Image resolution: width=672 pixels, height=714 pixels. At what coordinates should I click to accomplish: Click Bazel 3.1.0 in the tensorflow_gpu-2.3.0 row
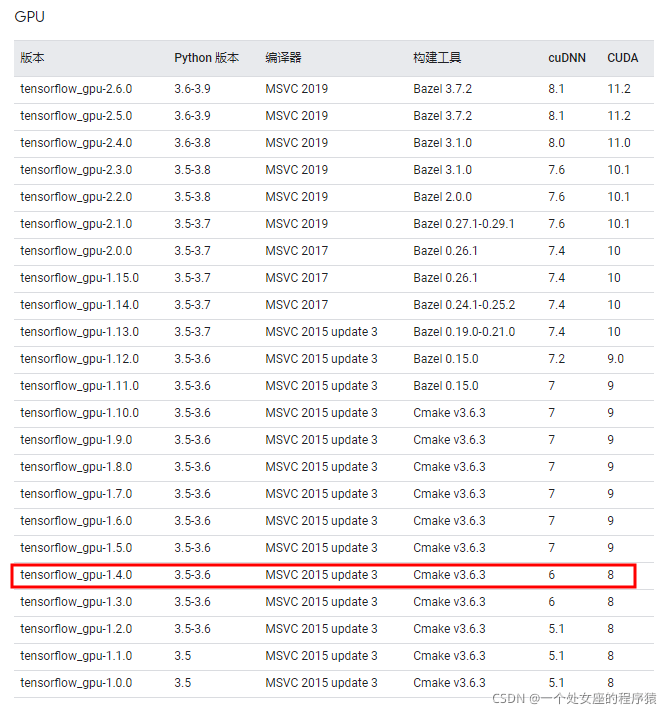[x=443, y=170]
